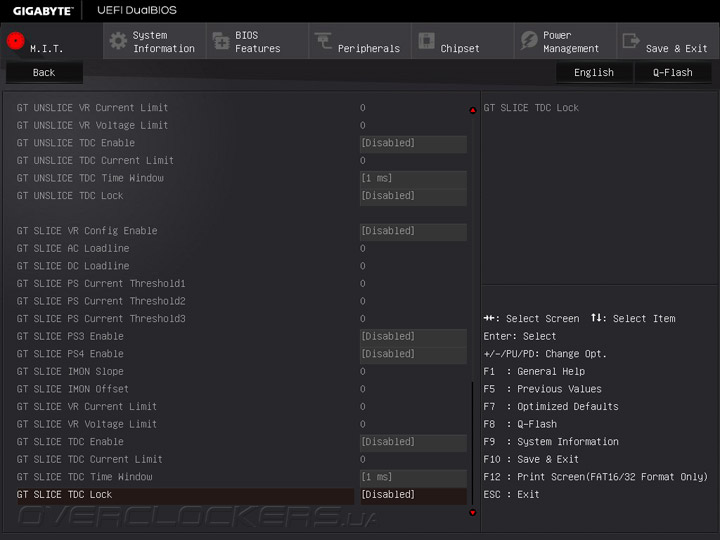Click the System Information gear icon

[118, 42]
